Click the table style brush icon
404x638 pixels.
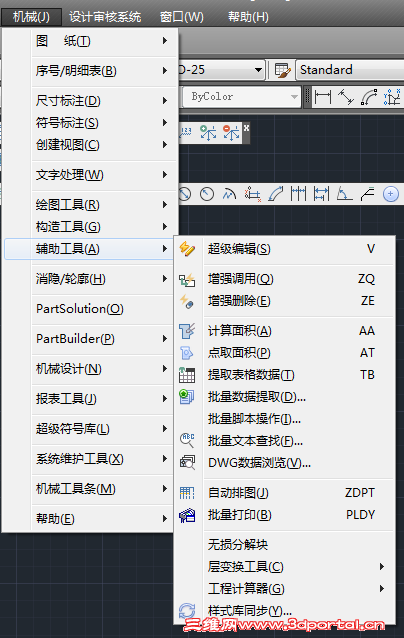pyautogui.click(x=282, y=70)
